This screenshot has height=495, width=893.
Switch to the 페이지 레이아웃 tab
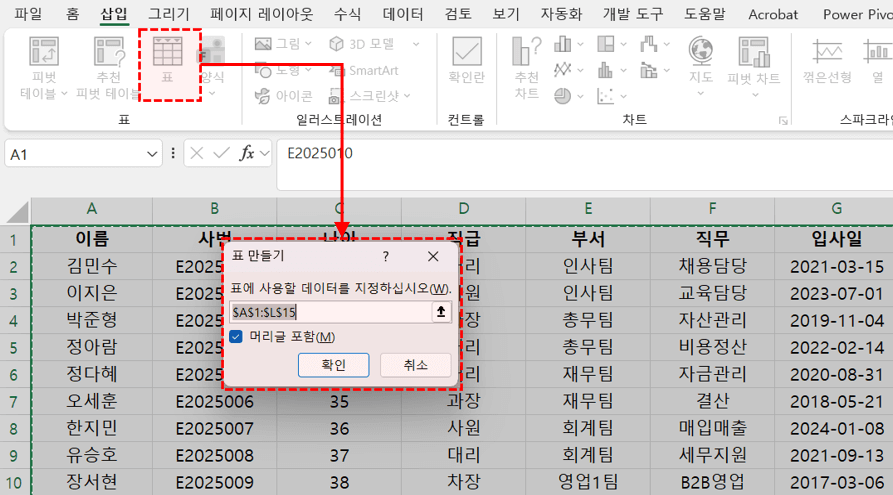pos(261,14)
